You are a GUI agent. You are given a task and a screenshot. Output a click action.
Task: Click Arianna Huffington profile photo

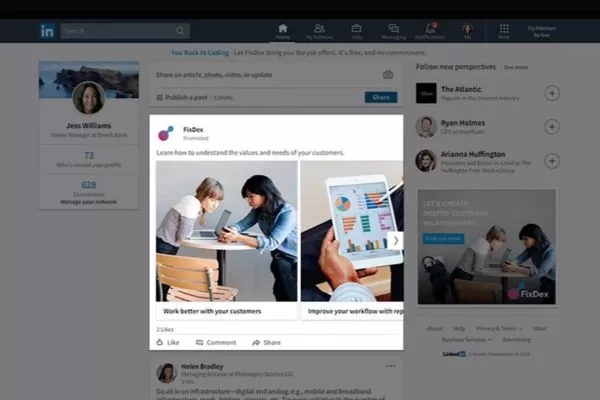click(x=426, y=161)
